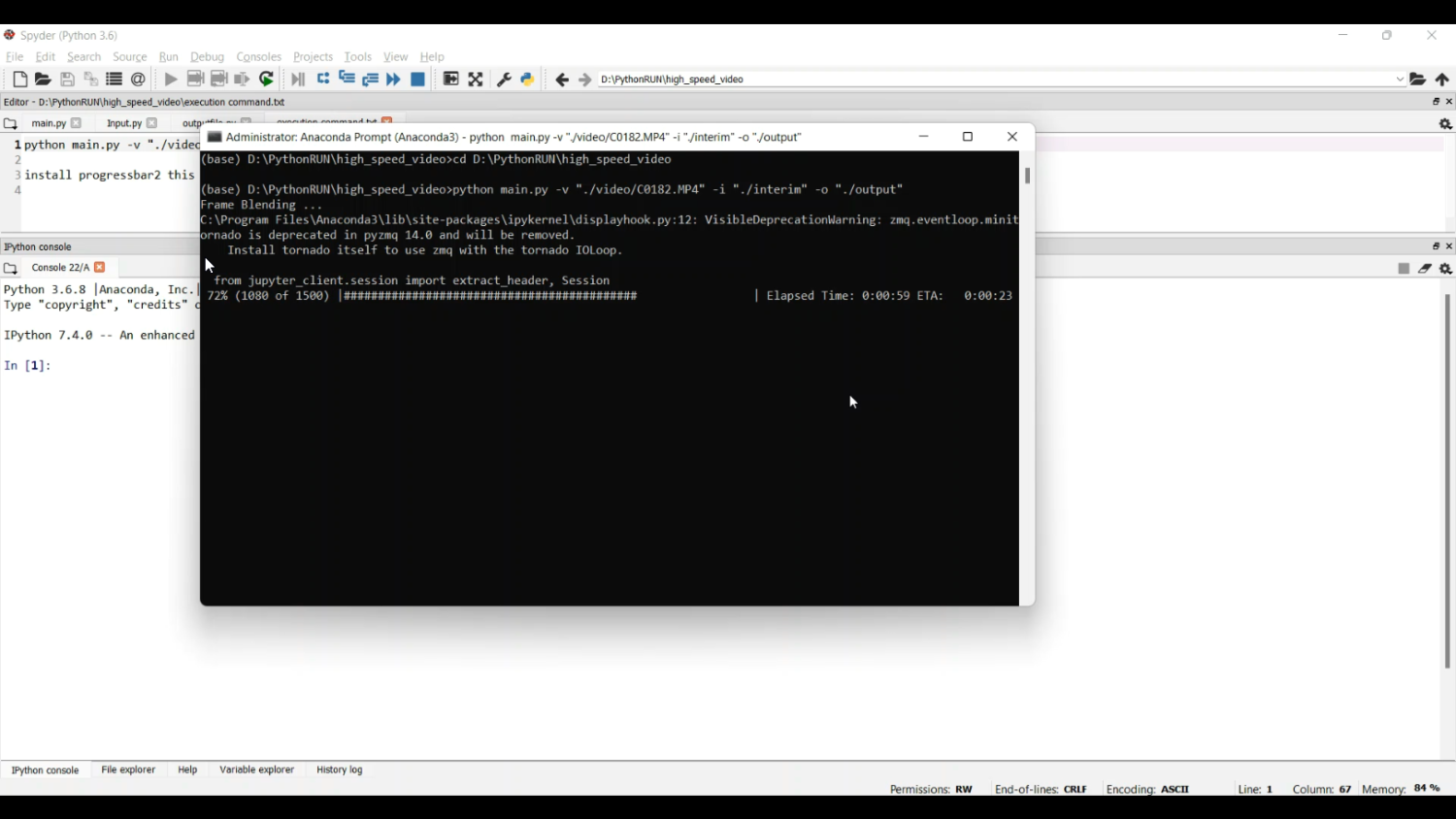Click the Anaconda Prompt vertical scrollbar thumb
This screenshot has width=1456, height=819.
1027,176
